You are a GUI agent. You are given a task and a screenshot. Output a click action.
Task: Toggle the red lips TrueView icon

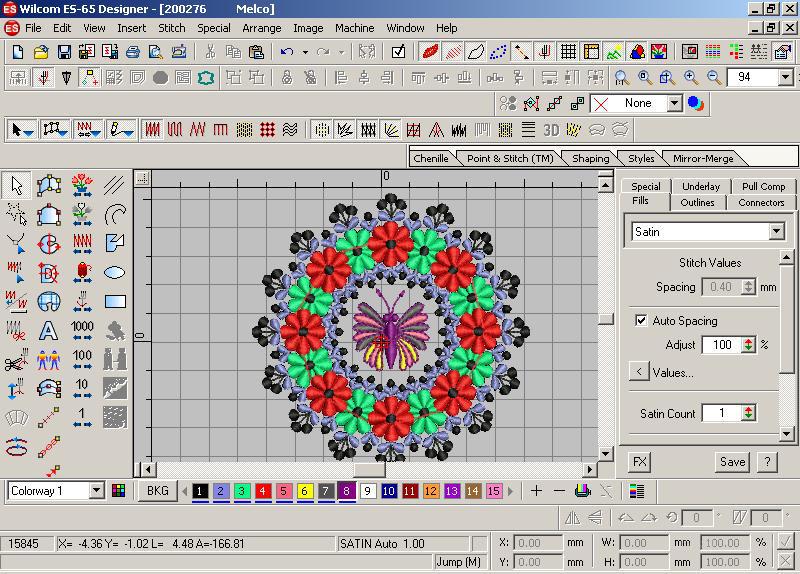[x=430, y=52]
